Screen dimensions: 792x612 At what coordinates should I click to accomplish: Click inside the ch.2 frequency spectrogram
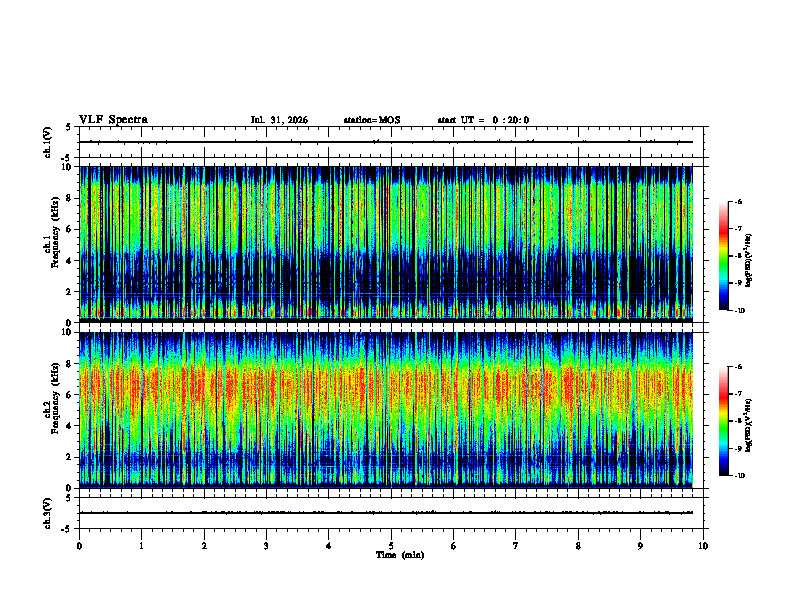pyautogui.click(x=386, y=410)
